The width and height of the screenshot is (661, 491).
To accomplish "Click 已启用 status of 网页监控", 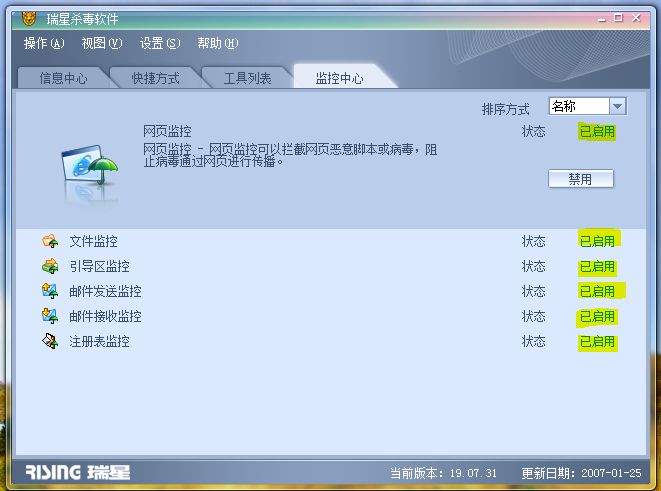I will click(597, 131).
